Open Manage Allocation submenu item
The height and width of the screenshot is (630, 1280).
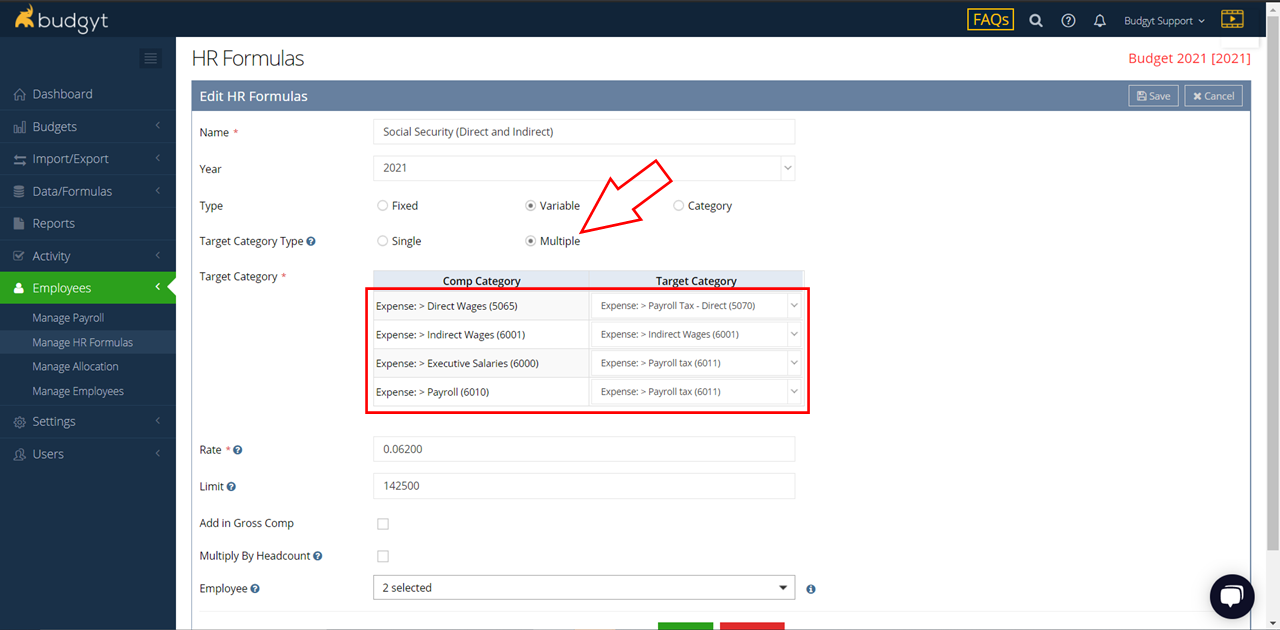click(75, 367)
